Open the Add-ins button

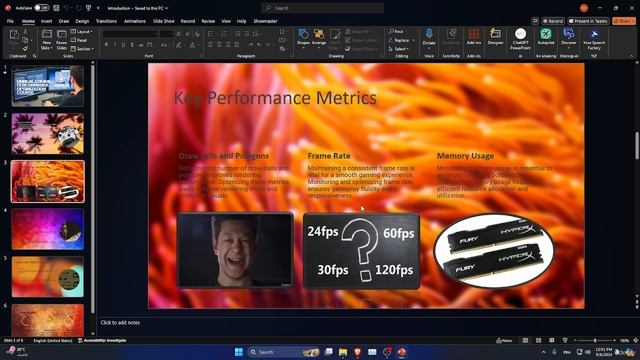pyautogui.click(x=473, y=37)
